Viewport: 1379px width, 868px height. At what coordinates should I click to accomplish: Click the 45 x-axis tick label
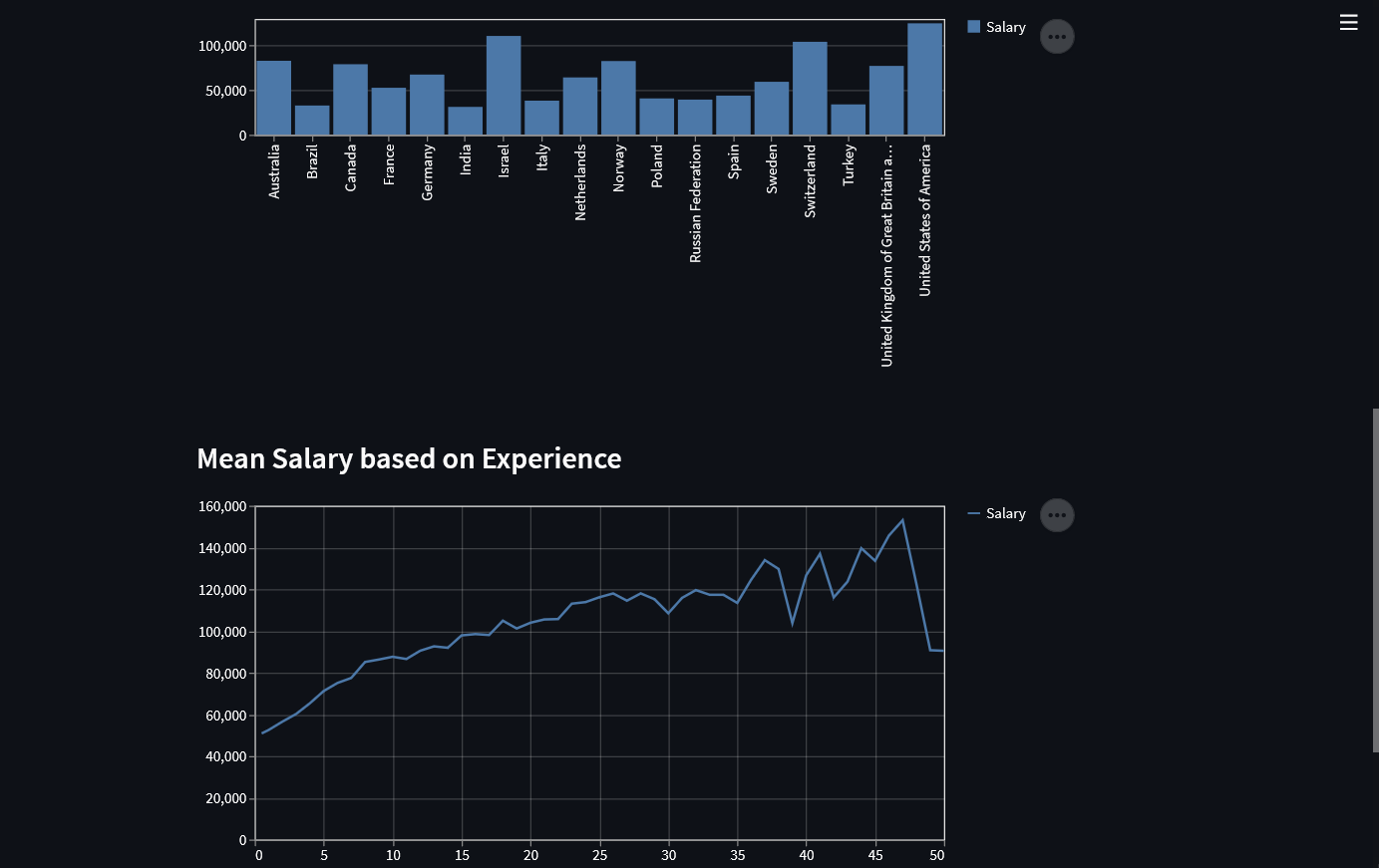click(x=875, y=855)
